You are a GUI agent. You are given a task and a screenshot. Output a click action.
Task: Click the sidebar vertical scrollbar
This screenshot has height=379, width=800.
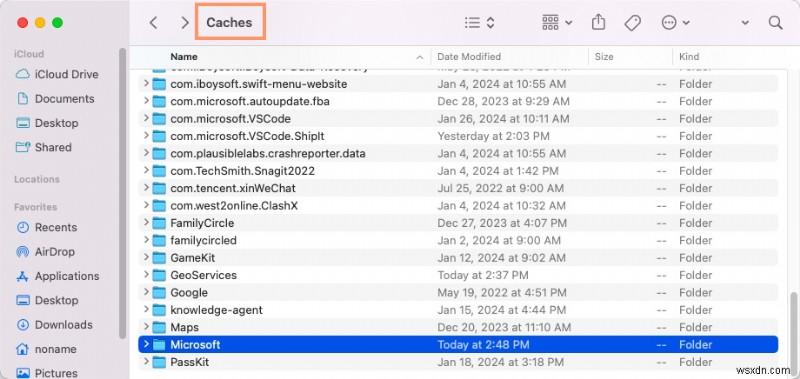pos(122,193)
